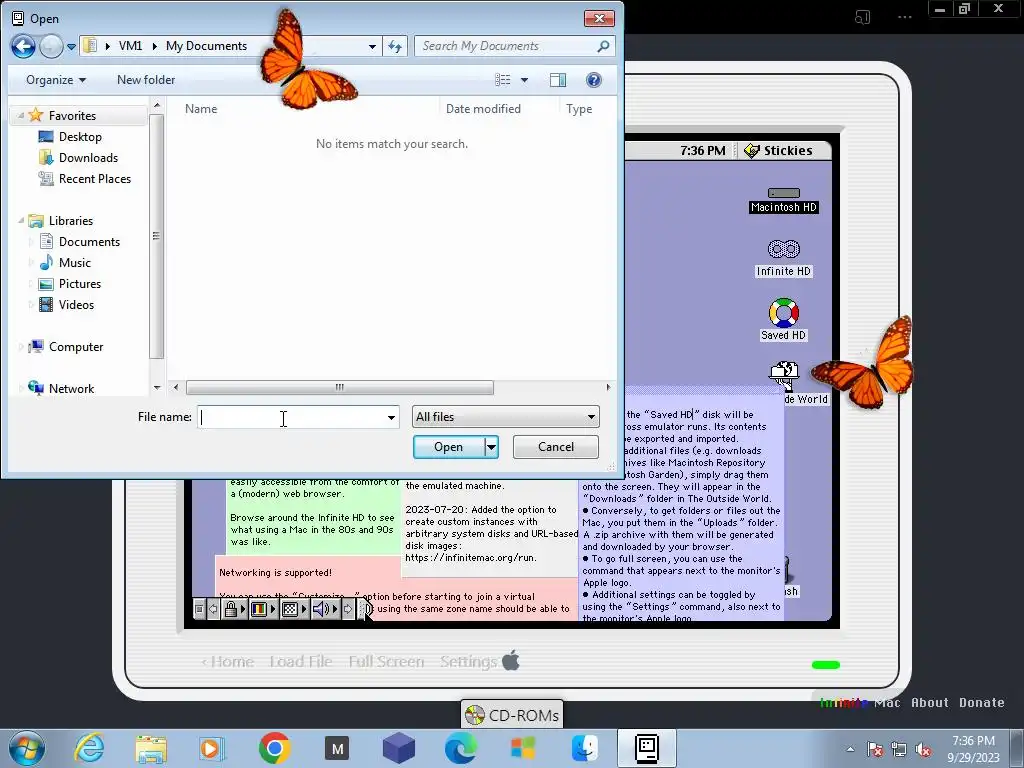
Task: Click Home link below Mac screen
Action: click(228, 662)
